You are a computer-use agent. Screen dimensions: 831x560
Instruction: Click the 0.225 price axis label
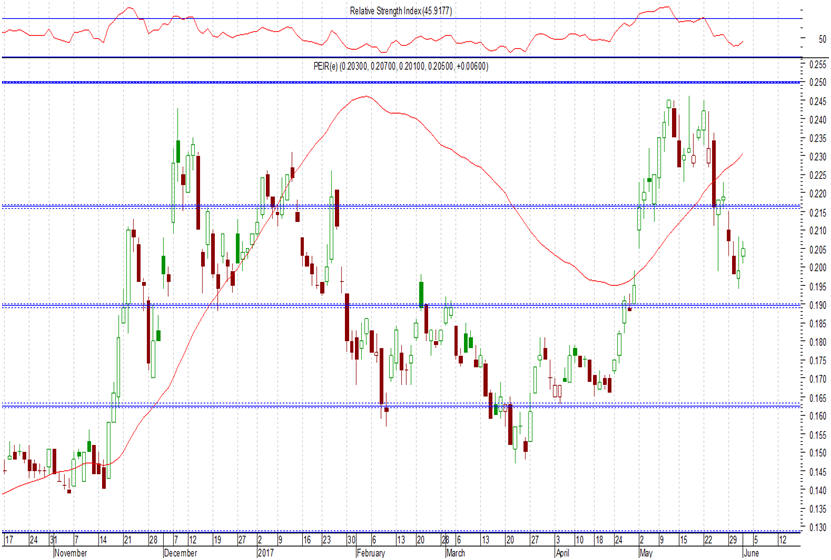[x=818, y=175]
